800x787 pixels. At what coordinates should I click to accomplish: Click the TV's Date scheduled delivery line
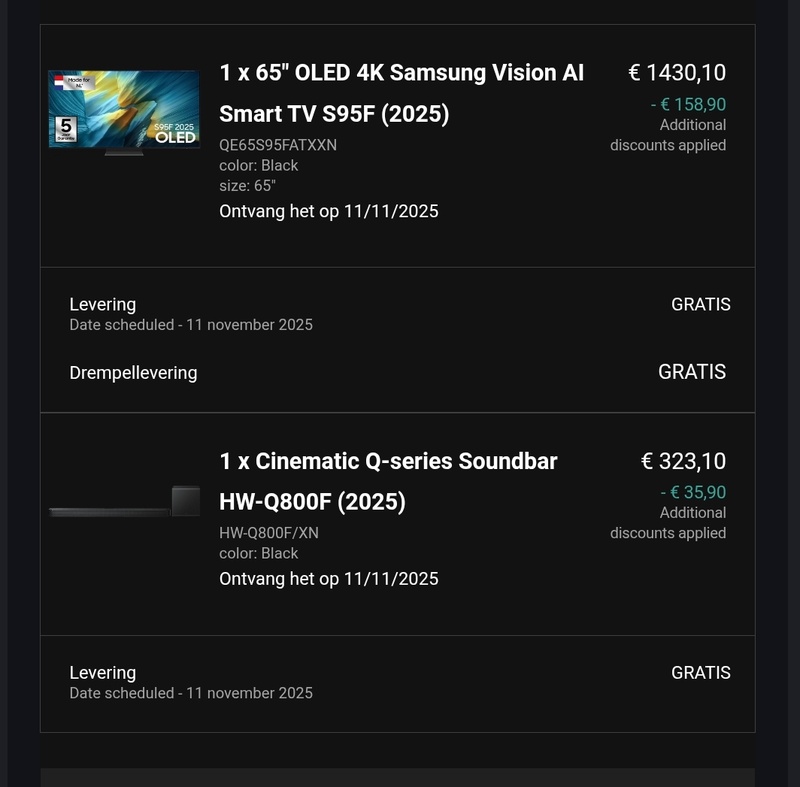pos(190,325)
